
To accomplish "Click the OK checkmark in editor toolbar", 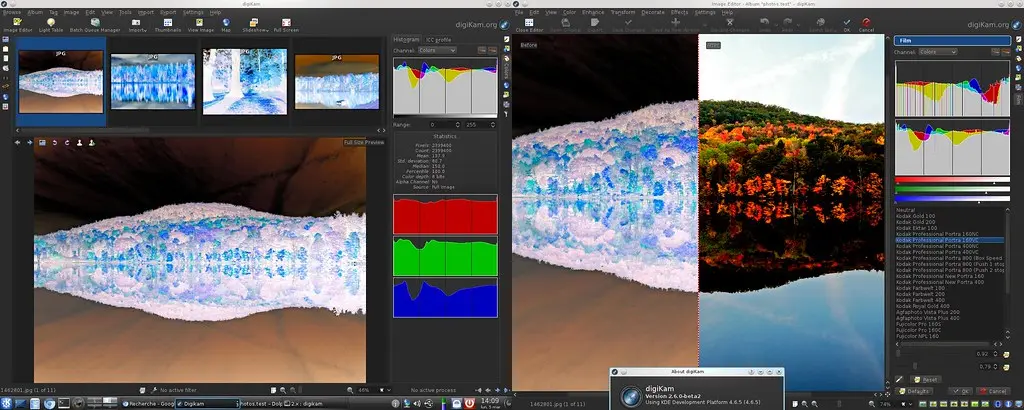I will tap(847, 24).
